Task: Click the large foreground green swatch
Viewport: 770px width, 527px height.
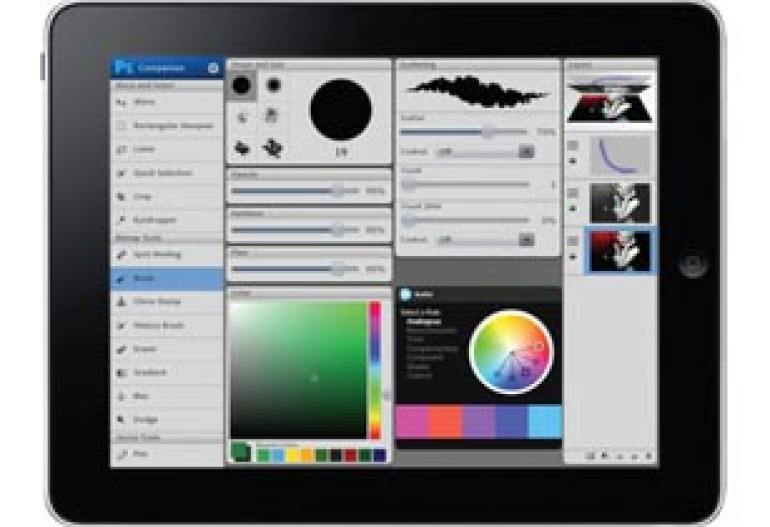Action: 241,452
